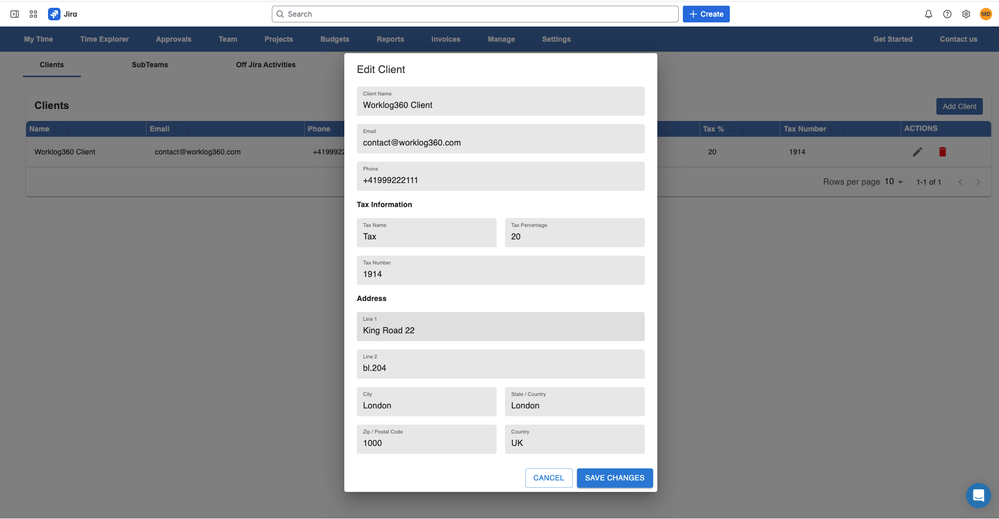Viewport: 999px width, 519px height.
Task: Sort by Tax % column header
Action: click(x=713, y=129)
